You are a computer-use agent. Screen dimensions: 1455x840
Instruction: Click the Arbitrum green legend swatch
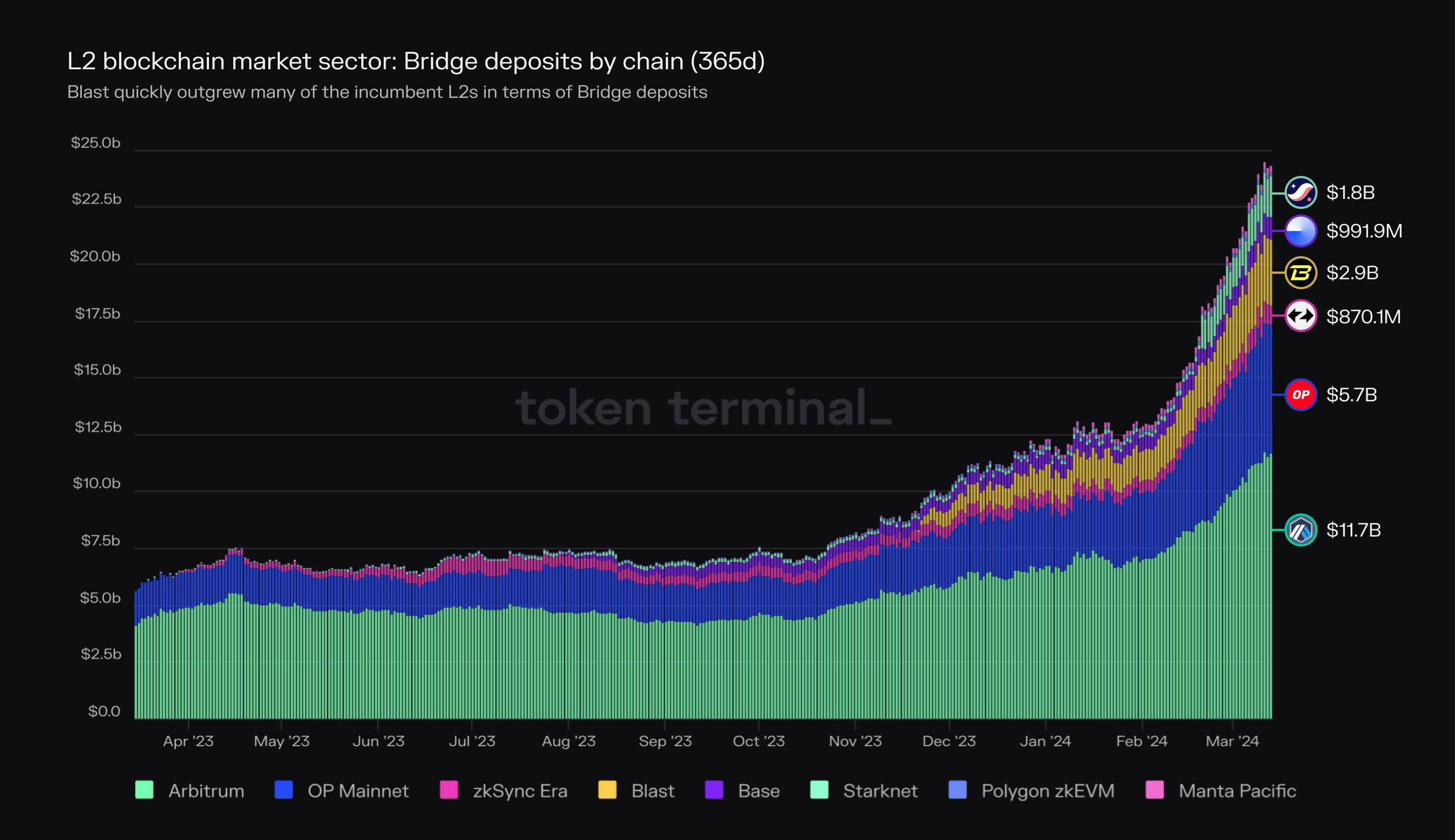pyautogui.click(x=144, y=790)
